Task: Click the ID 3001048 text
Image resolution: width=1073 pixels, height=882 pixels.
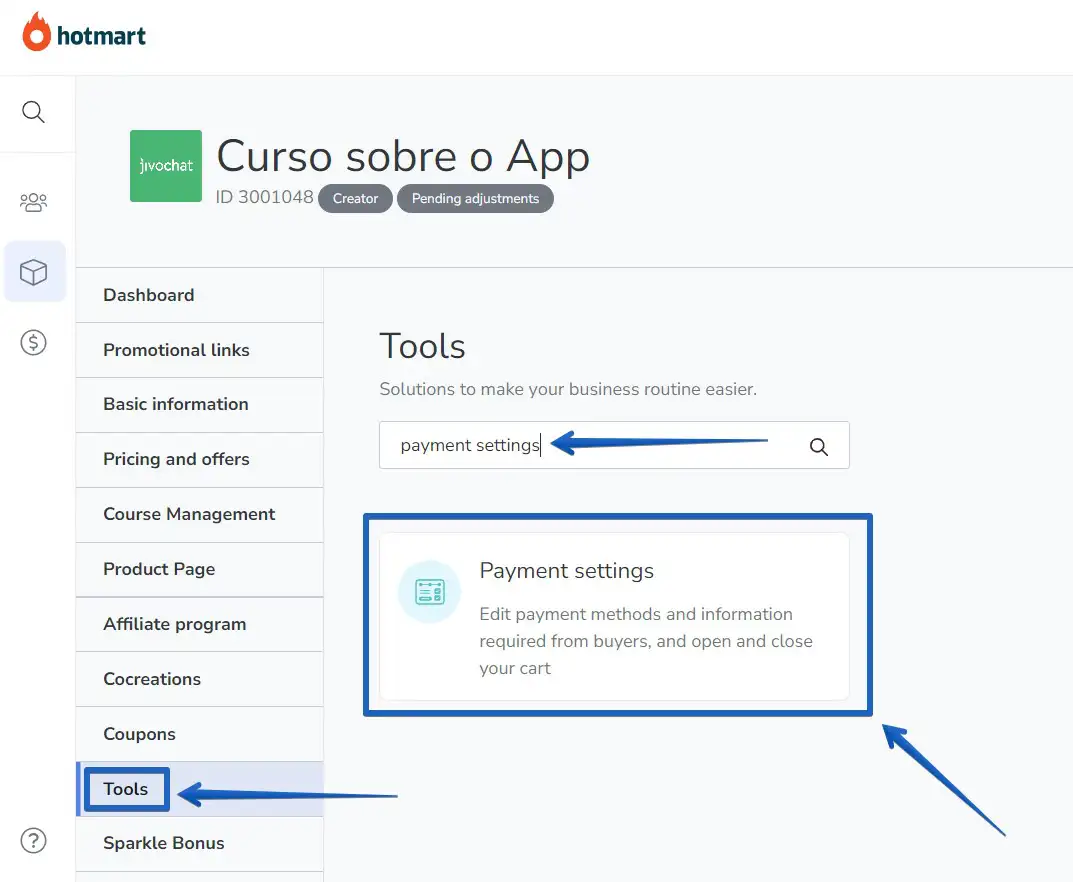Action: point(264,197)
